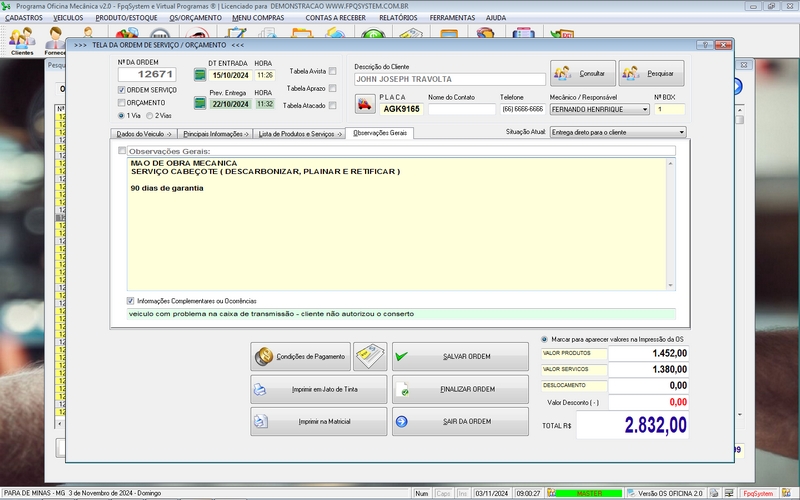Image resolution: width=800 pixels, height=500 pixels.
Task: Open the RELATÓRIOS menu
Action: pyautogui.click(x=398, y=18)
